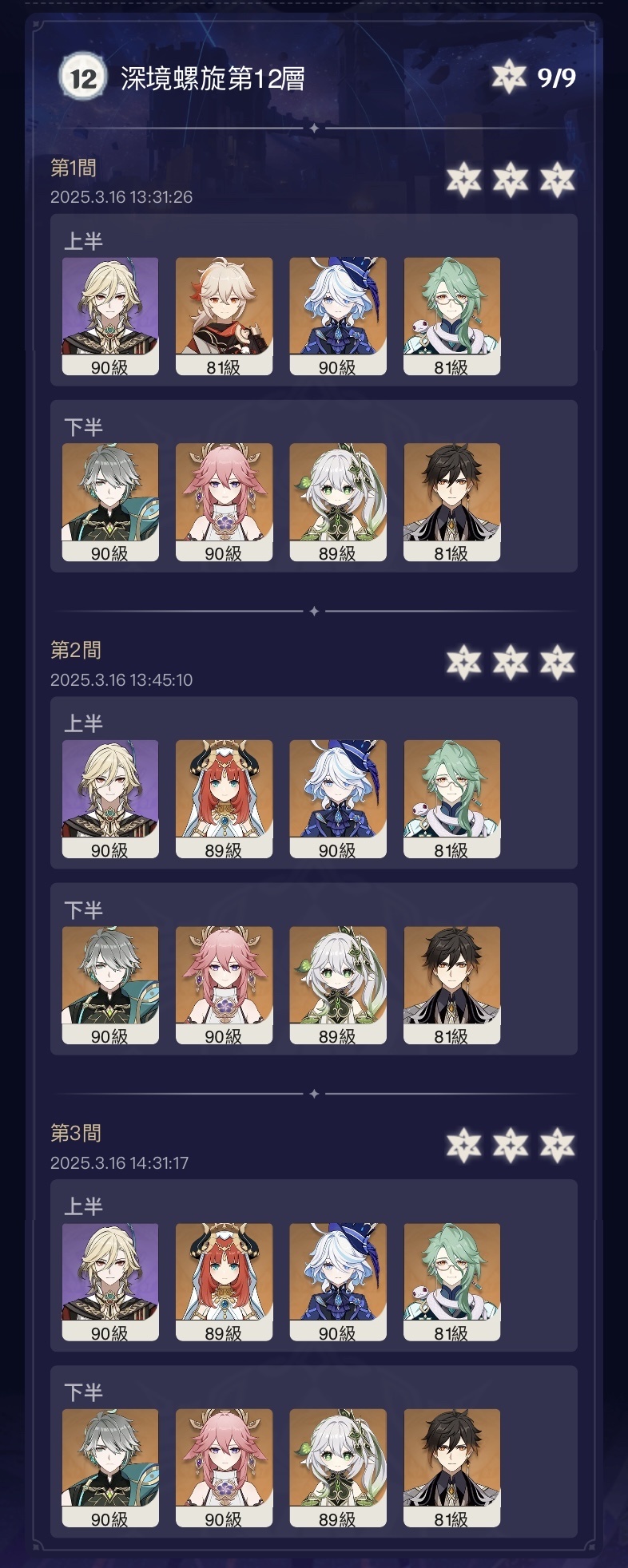Select the green-haired glasses character in 第2間 上半

point(452,799)
